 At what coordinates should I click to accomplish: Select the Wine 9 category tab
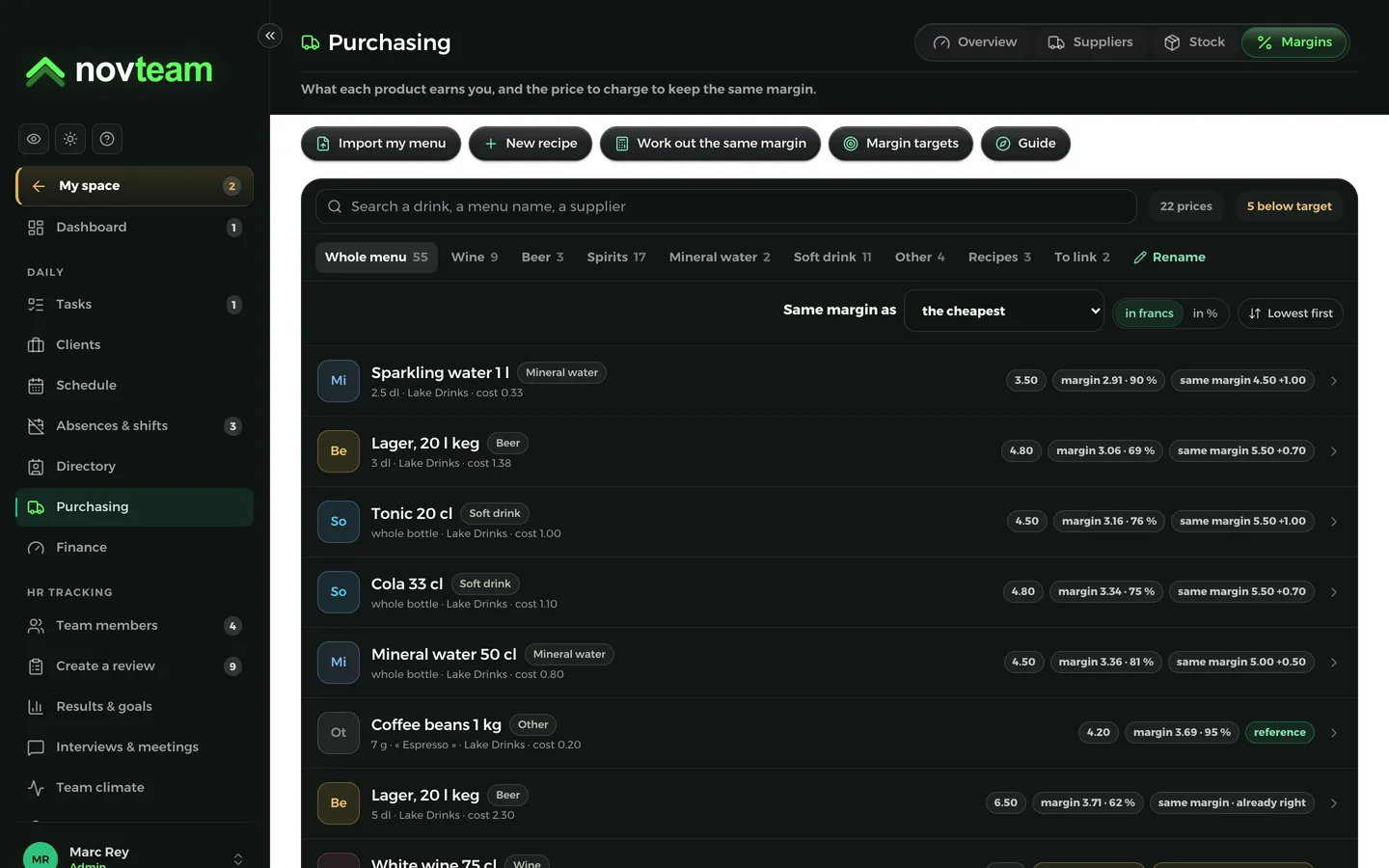(475, 258)
